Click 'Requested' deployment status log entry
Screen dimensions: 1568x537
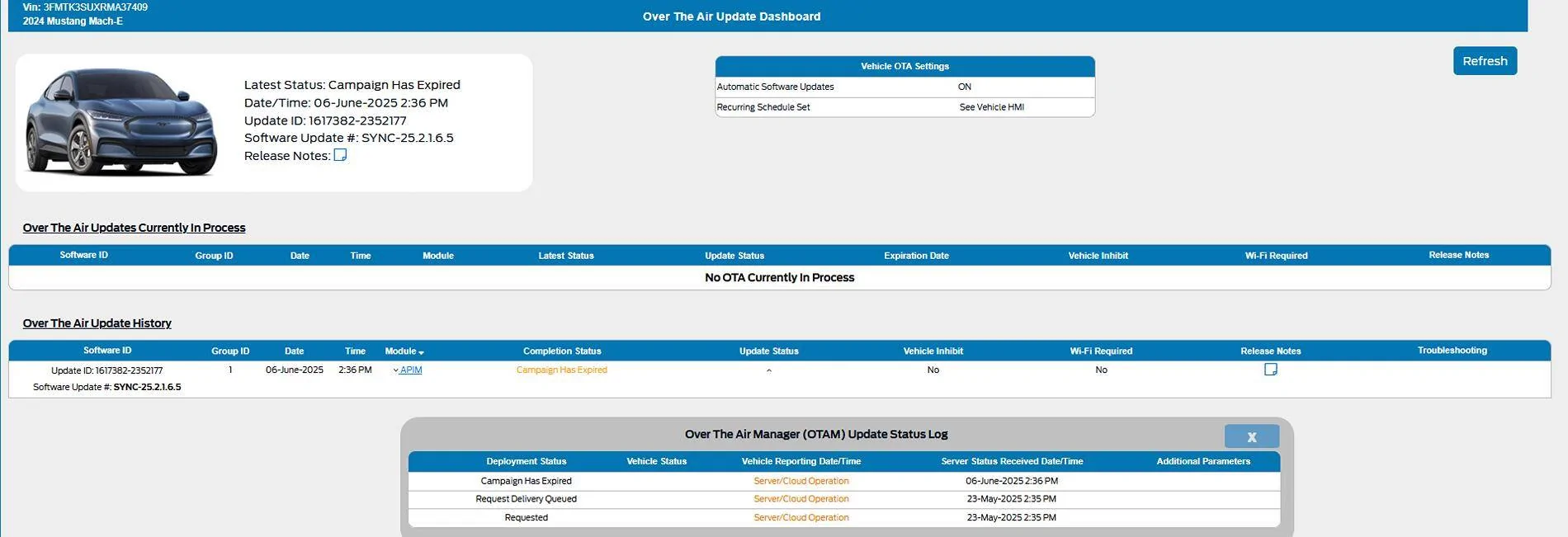click(526, 518)
